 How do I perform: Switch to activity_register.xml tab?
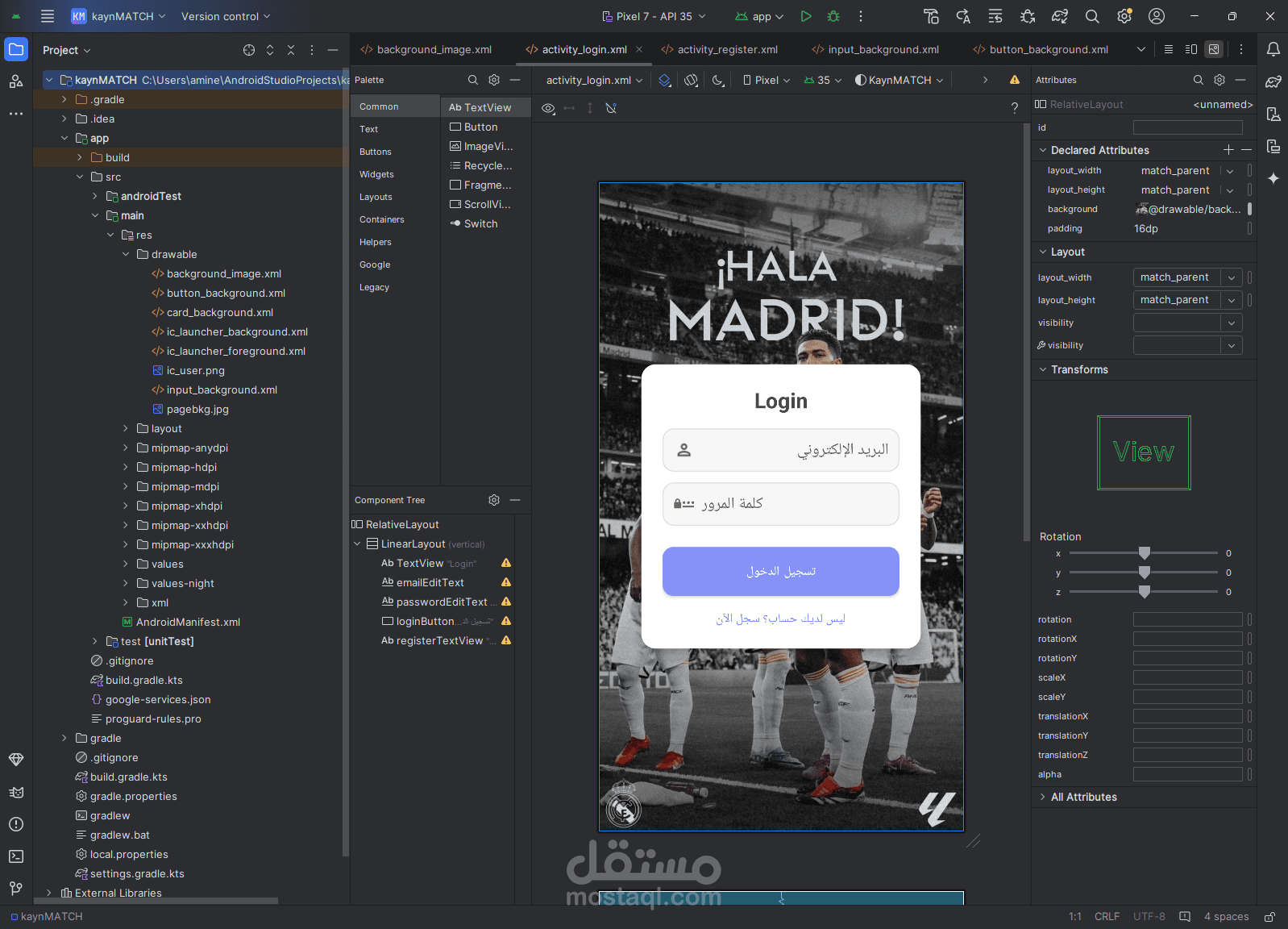(x=719, y=49)
